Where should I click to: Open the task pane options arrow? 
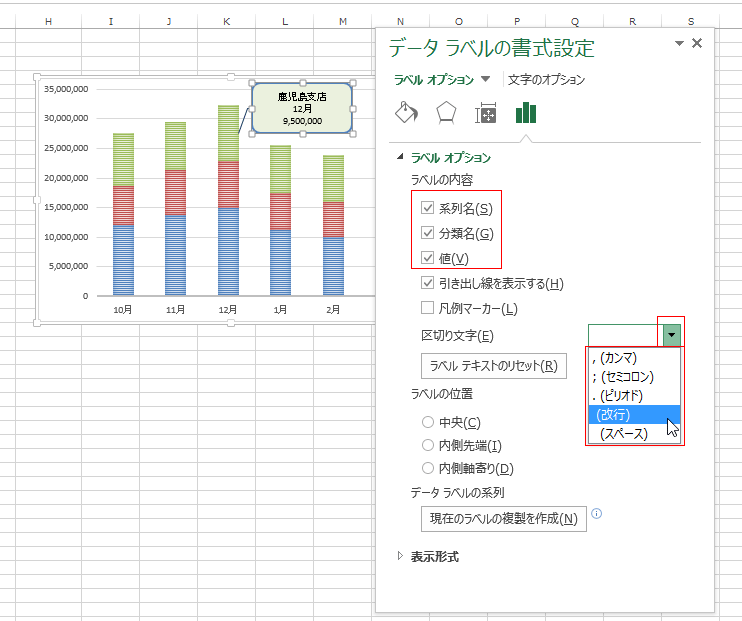[679, 43]
